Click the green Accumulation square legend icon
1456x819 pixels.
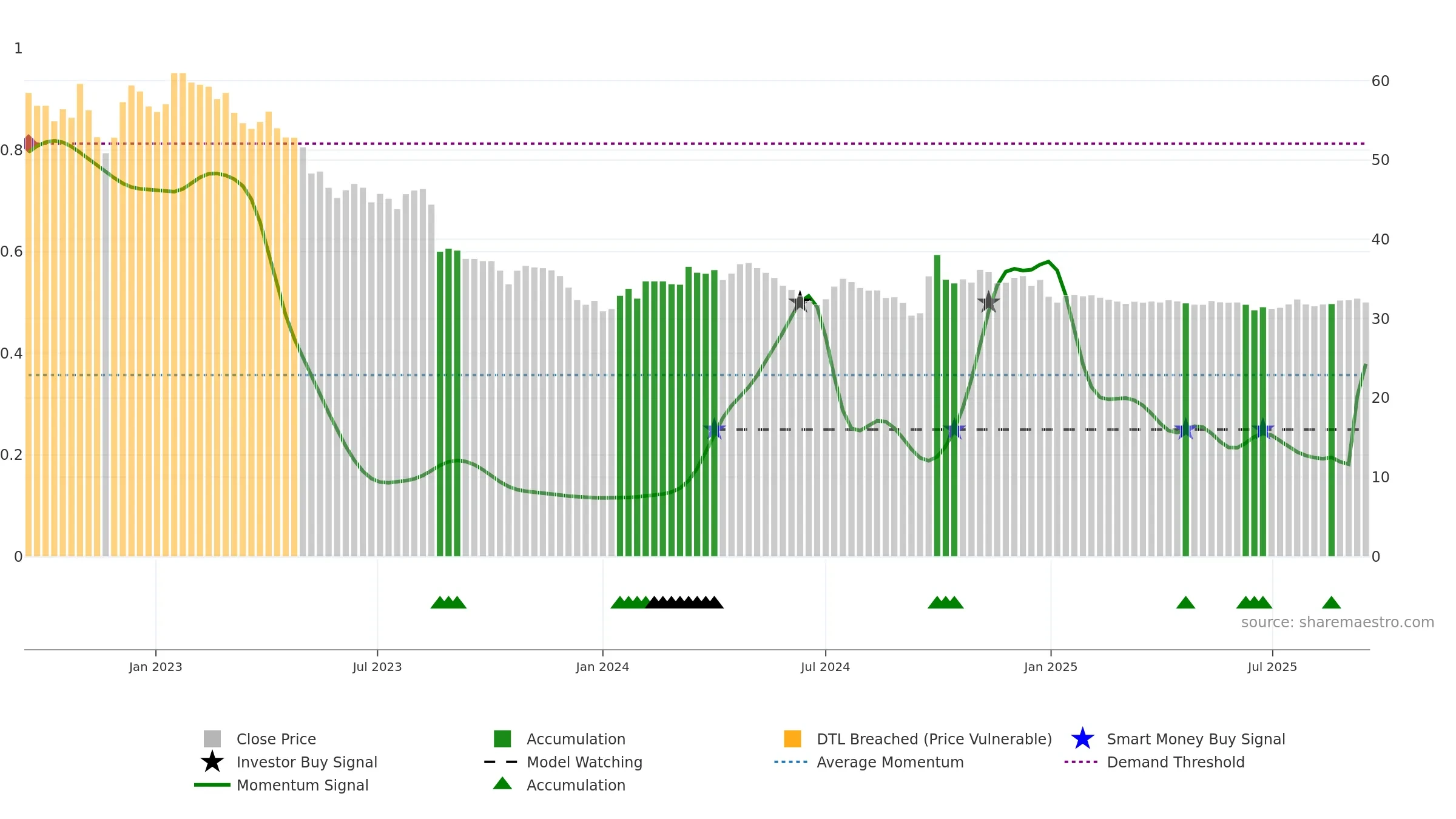[502, 739]
